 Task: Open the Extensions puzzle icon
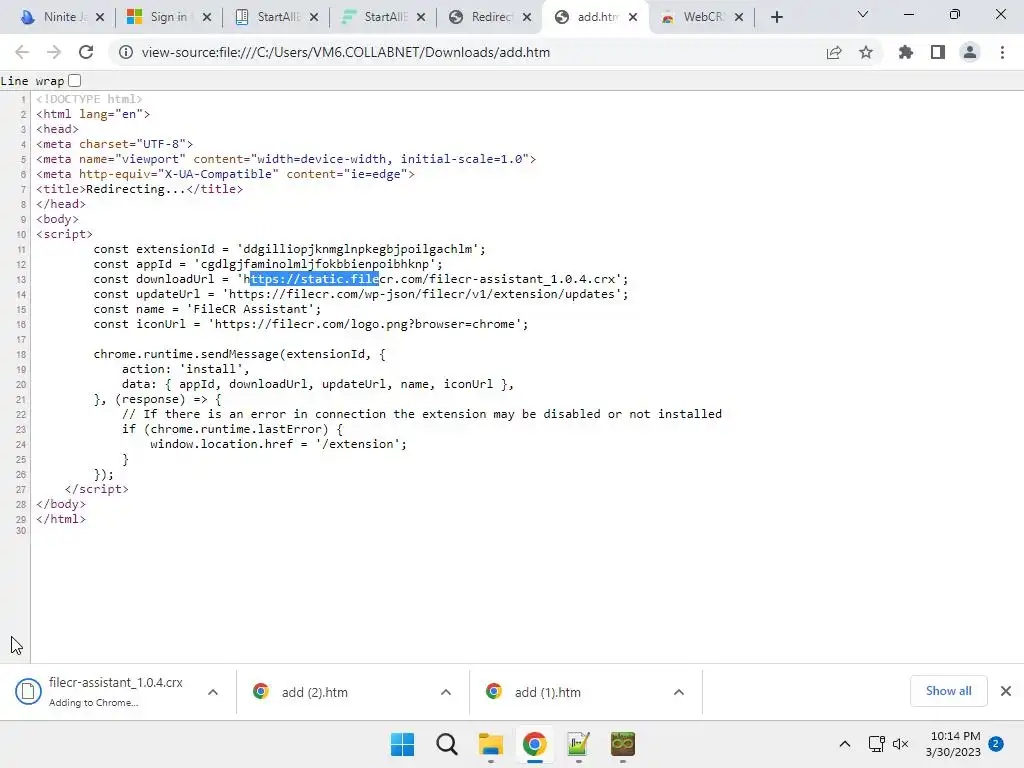click(905, 52)
